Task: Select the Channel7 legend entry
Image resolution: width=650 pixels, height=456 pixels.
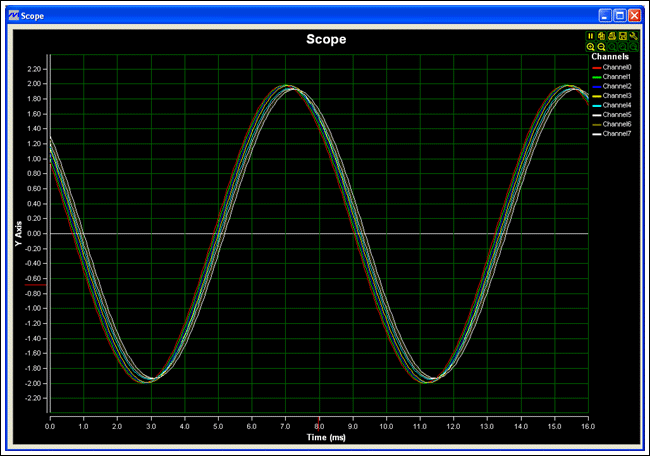Action: [x=617, y=133]
